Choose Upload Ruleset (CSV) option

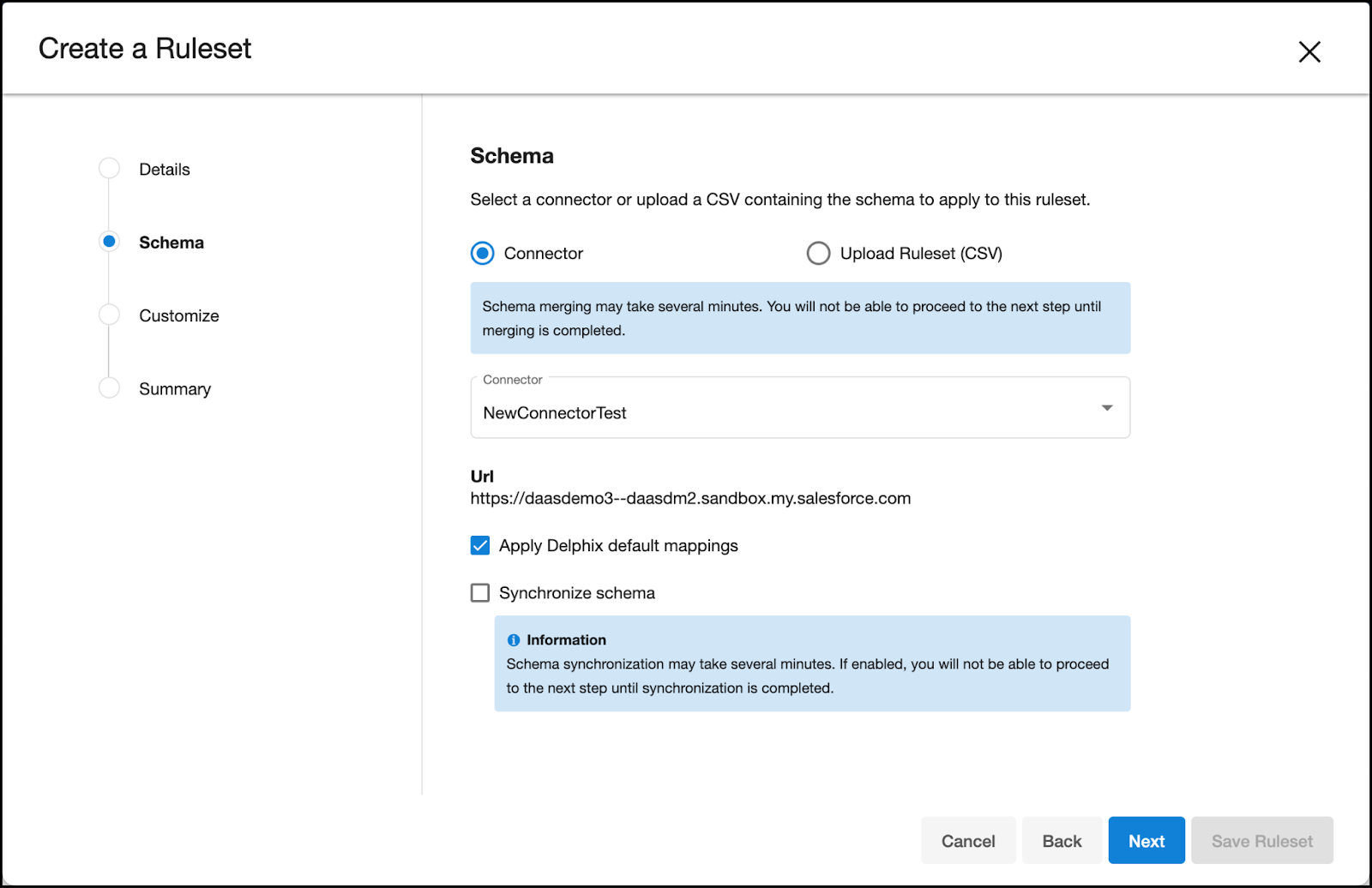tap(818, 253)
